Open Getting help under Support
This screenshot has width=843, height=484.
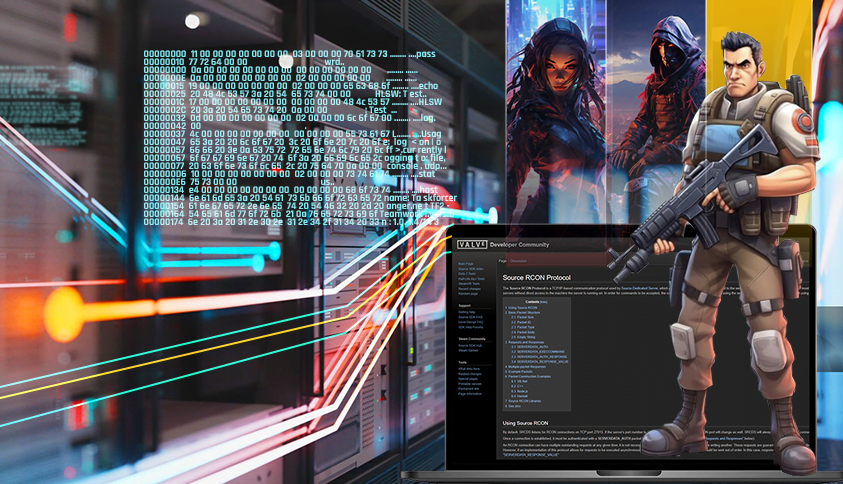[467, 312]
